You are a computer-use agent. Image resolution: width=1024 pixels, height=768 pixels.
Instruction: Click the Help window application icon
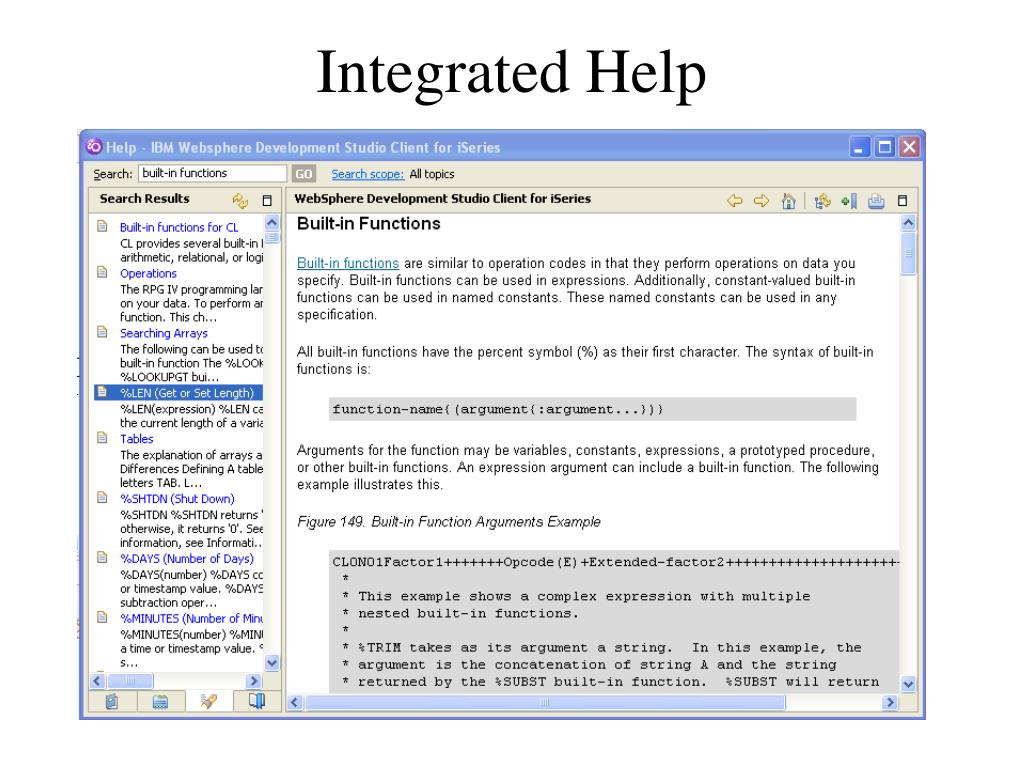click(94, 146)
